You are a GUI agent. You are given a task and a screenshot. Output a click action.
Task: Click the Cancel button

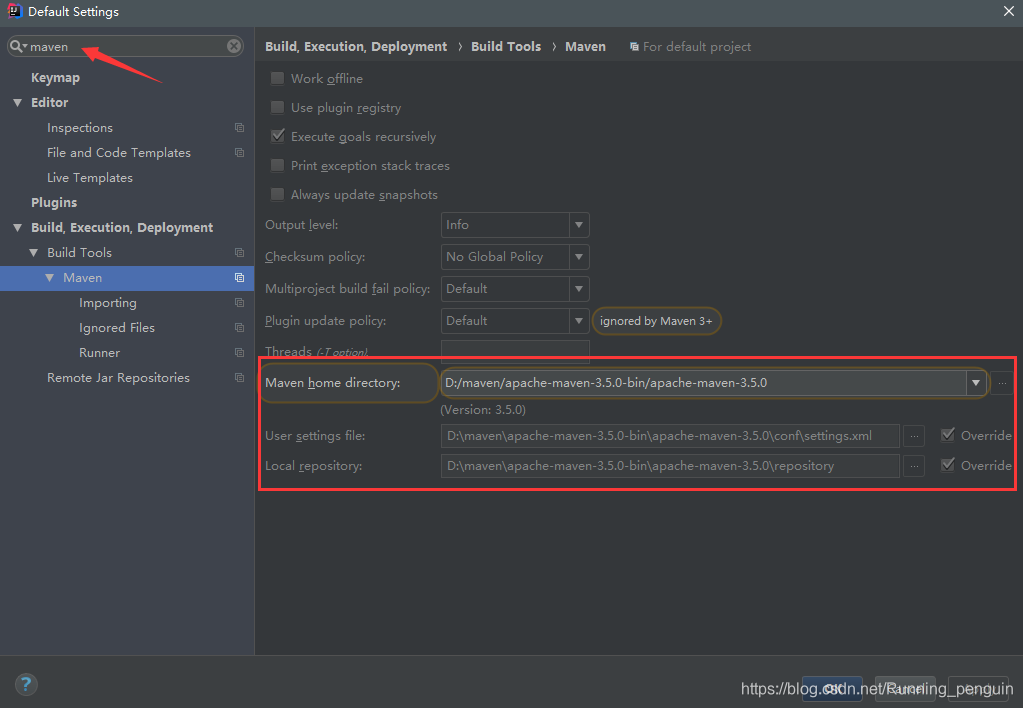[905, 688]
